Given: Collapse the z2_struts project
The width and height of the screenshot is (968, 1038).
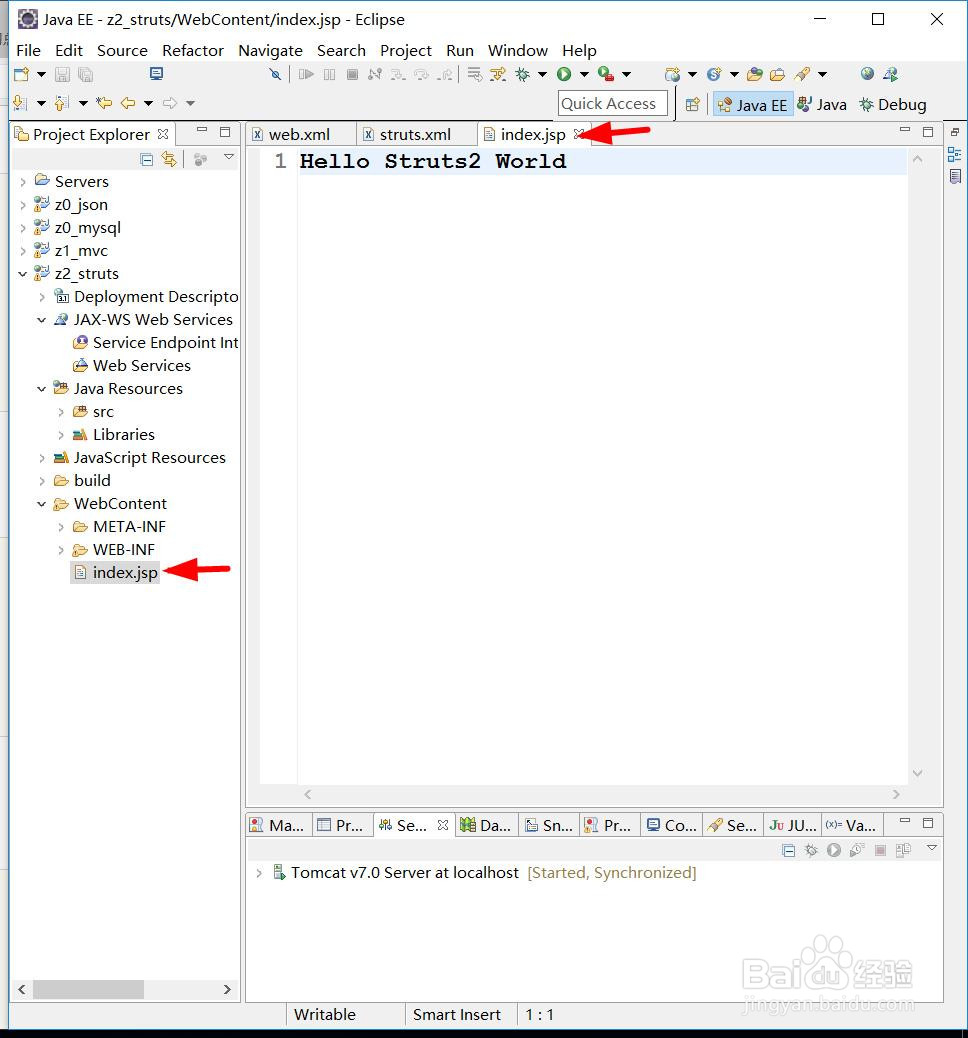Looking at the screenshot, I should [x=23, y=273].
